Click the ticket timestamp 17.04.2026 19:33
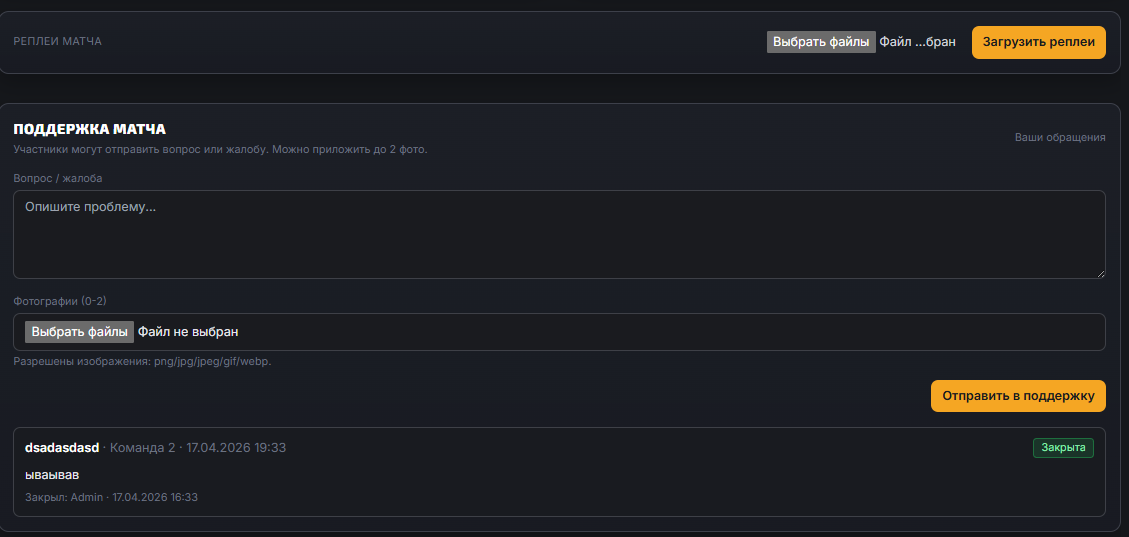This screenshot has height=537, width=1129. (x=236, y=448)
